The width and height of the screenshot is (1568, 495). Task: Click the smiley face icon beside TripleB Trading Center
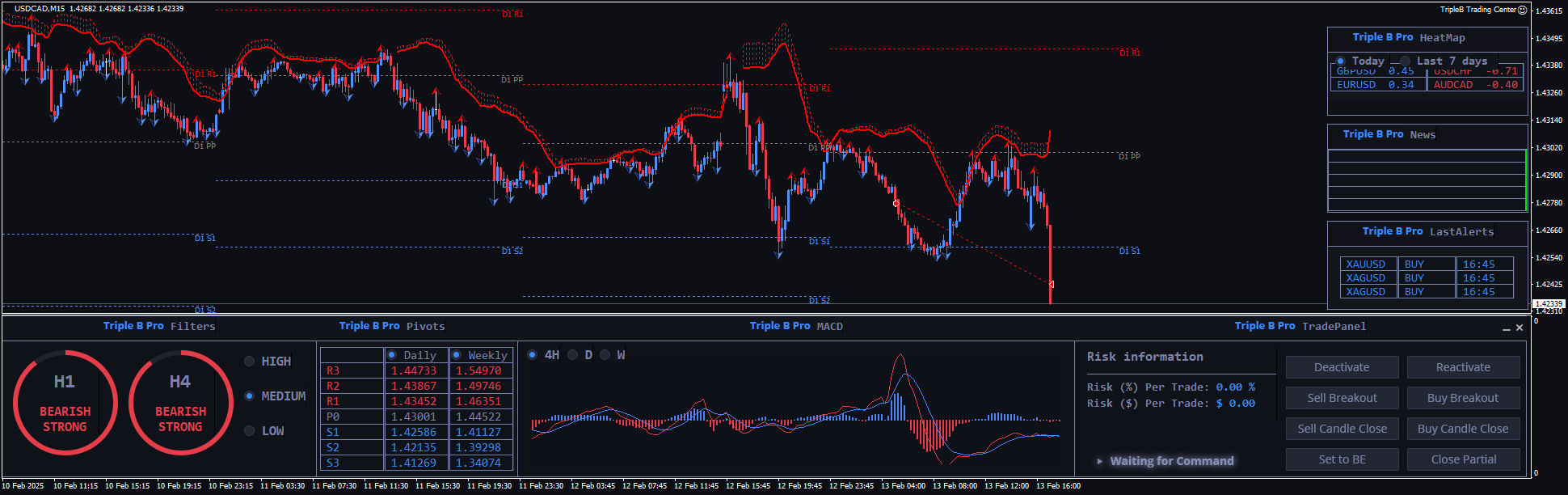tap(1523, 10)
